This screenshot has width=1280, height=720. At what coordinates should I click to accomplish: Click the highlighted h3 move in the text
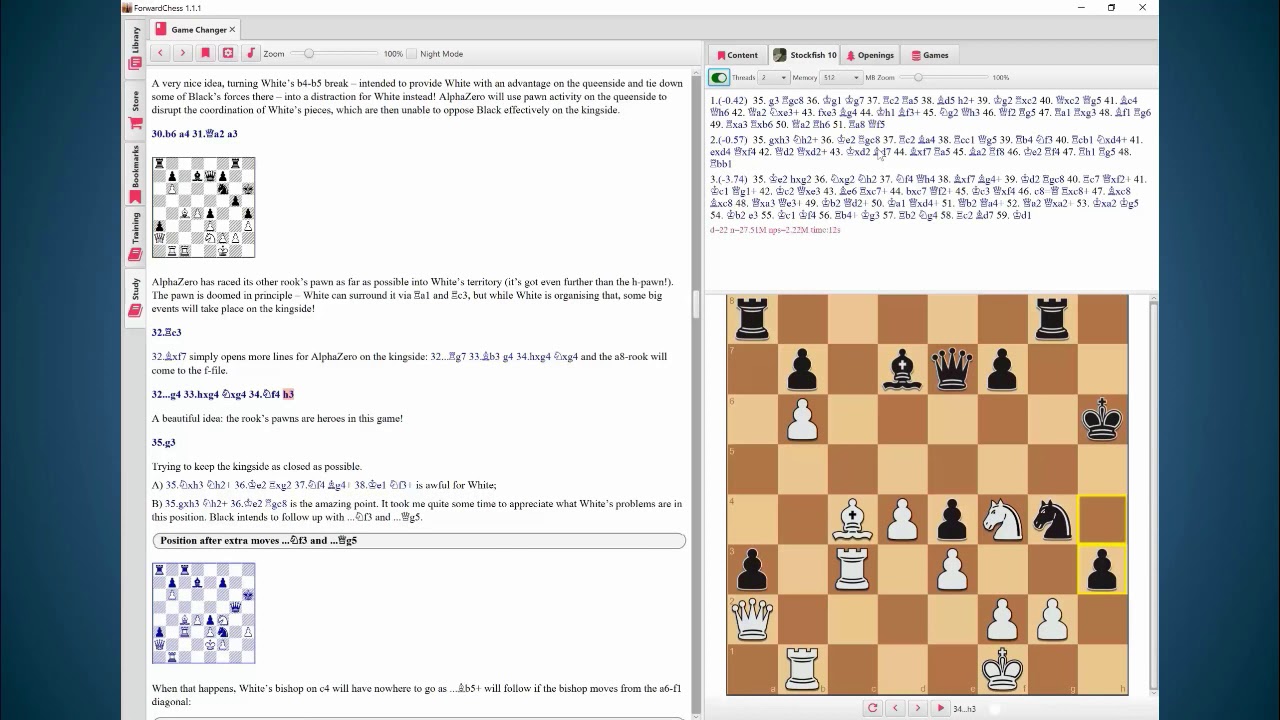pyautogui.click(x=288, y=394)
